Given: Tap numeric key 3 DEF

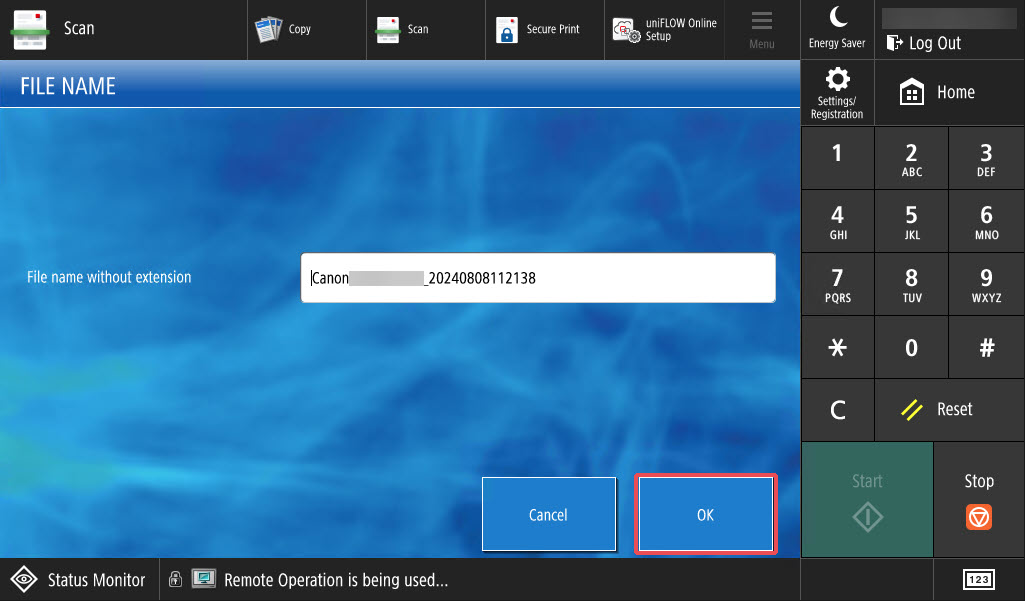Looking at the screenshot, I should [986, 158].
